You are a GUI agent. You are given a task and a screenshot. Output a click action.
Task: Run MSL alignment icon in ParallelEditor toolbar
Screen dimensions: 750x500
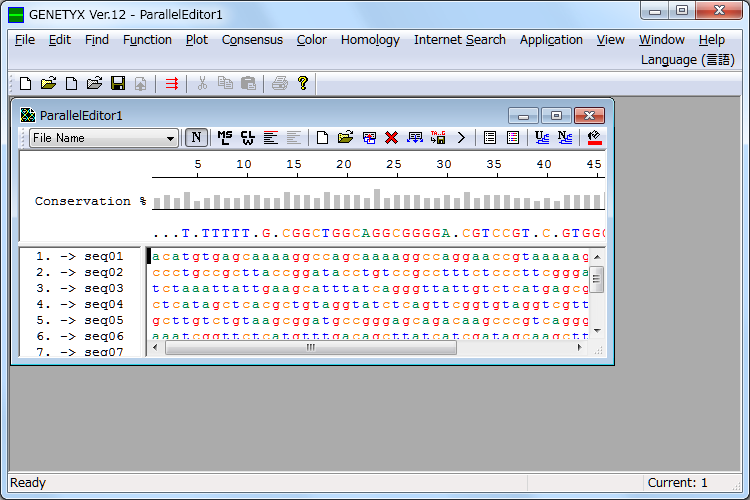tap(225, 138)
